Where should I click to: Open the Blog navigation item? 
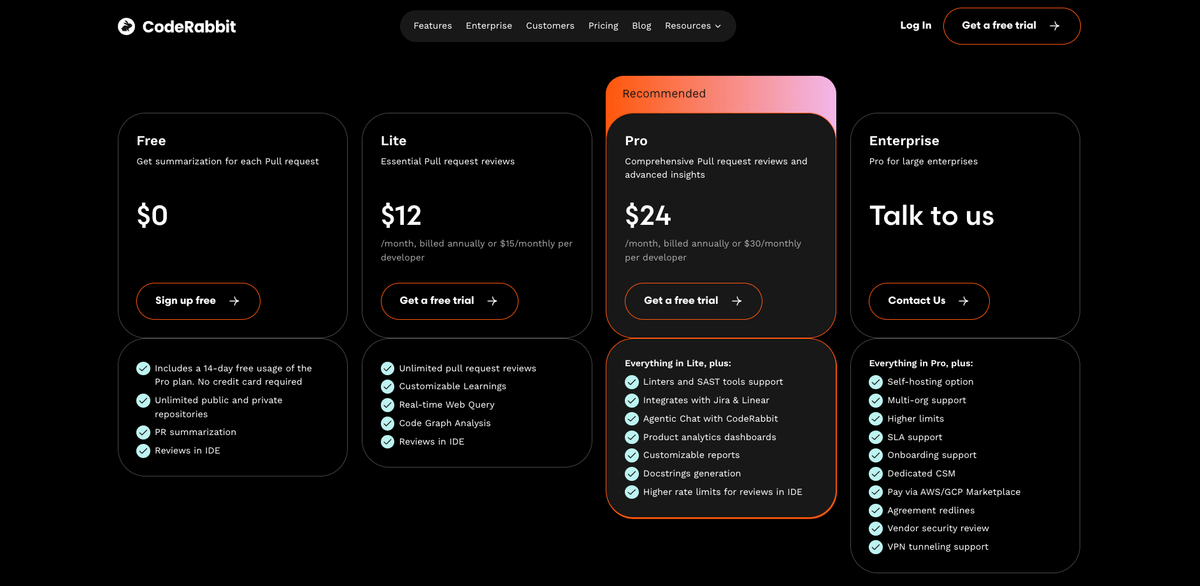[x=641, y=26]
